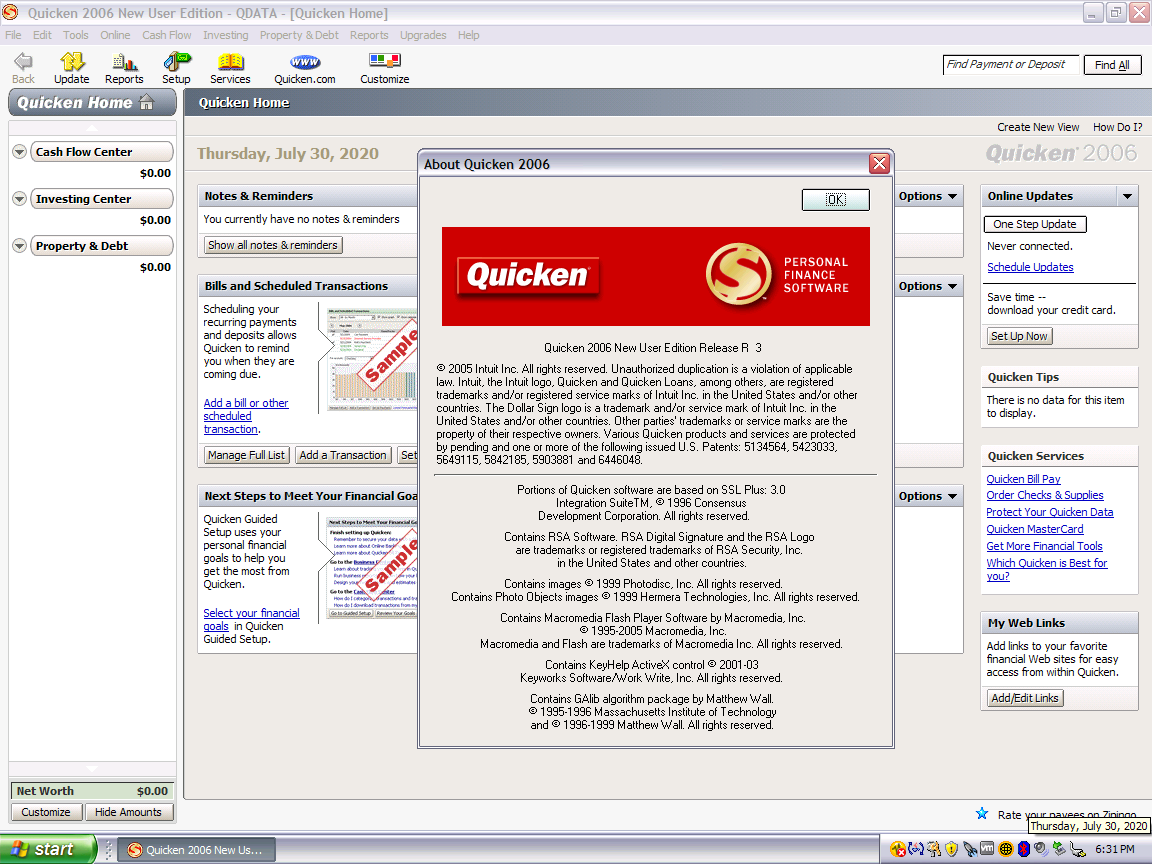Viewport: 1152px width, 864px height.
Task: Click the yellow tray icon with red X
Action: click(898, 849)
